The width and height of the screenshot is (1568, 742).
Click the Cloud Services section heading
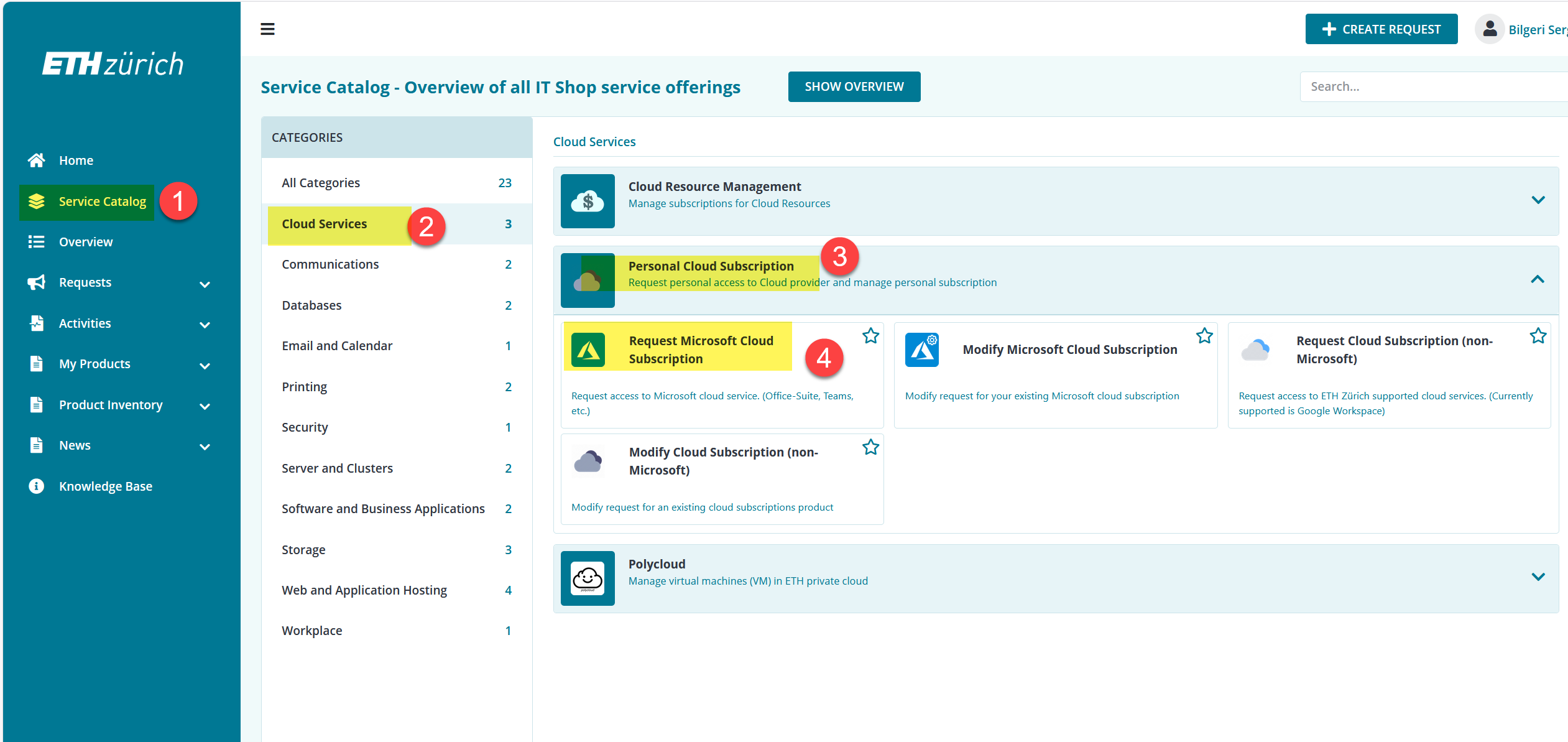click(594, 142)
